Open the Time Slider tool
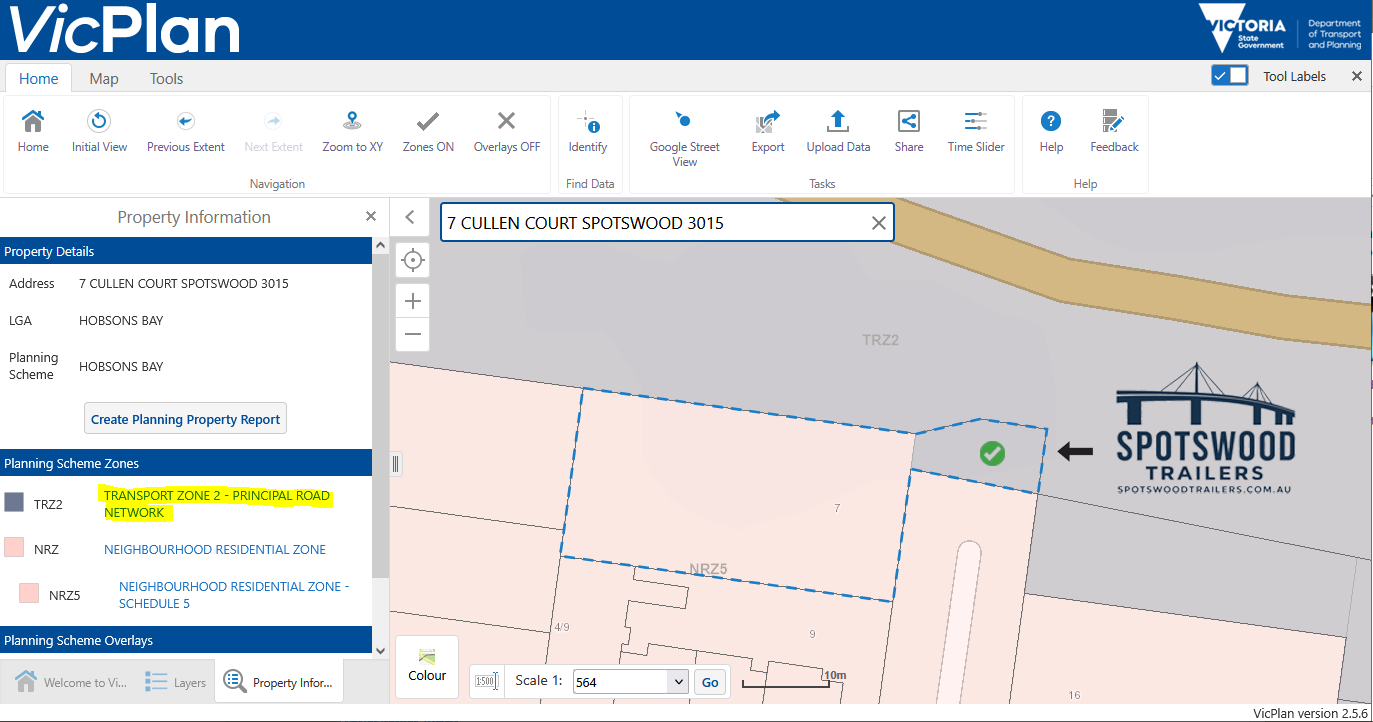 975,122
